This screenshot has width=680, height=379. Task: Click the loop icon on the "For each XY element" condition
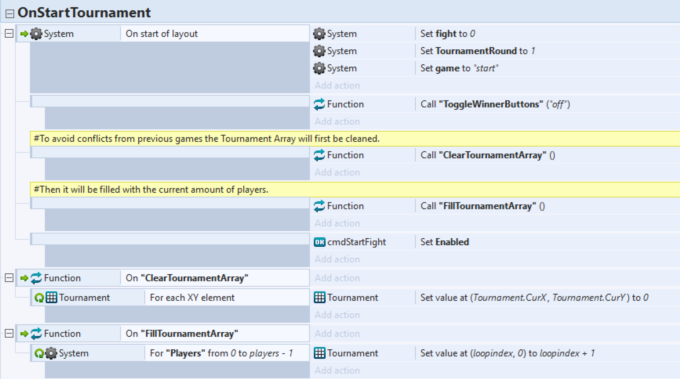click(39, 298)
